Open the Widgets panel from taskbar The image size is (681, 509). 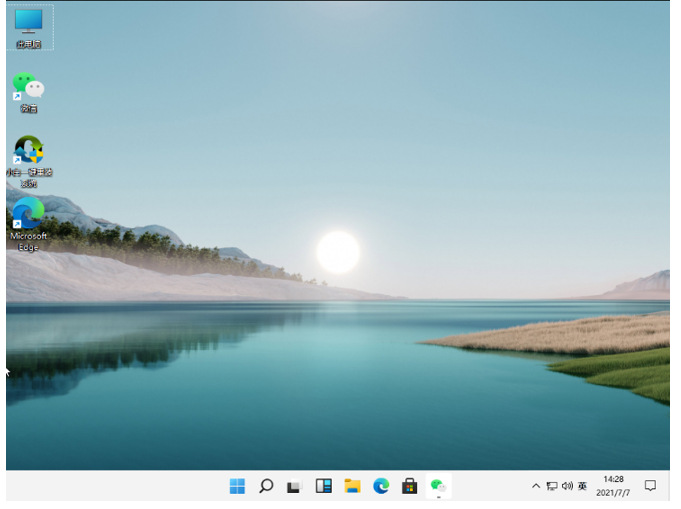point(323,486)
